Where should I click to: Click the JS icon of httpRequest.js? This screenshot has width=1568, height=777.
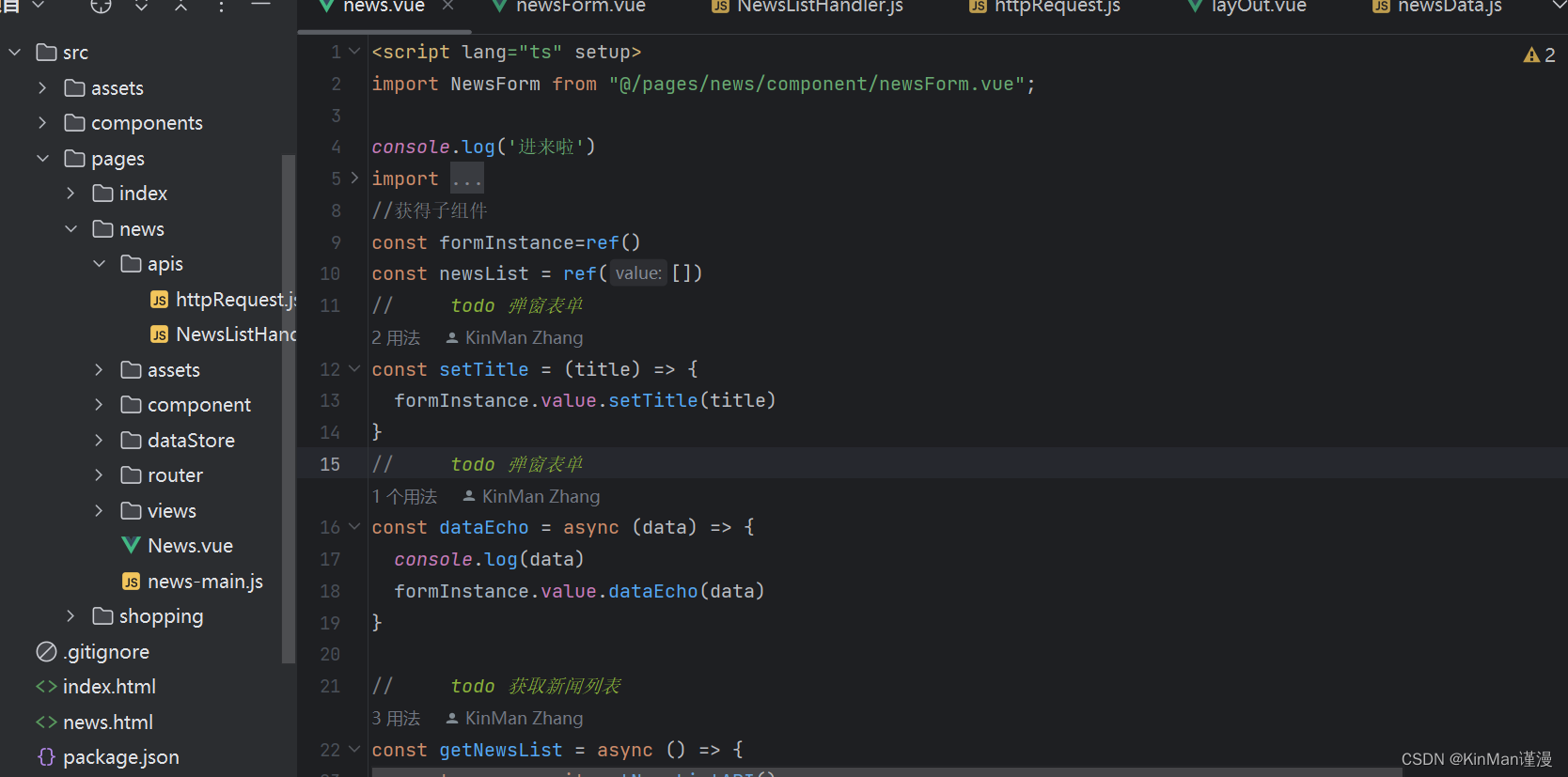(x=160, y=300)
